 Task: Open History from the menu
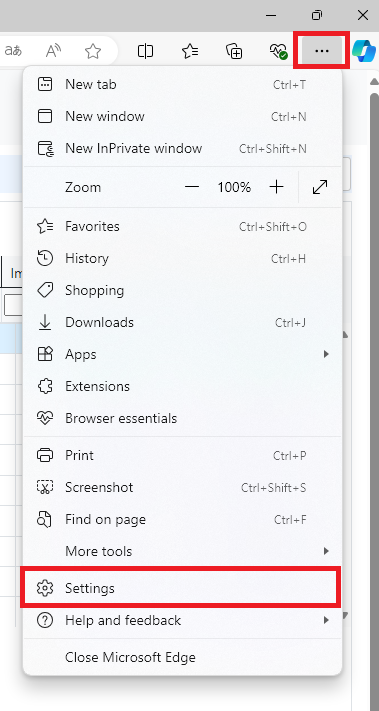[x=183, y=258]
